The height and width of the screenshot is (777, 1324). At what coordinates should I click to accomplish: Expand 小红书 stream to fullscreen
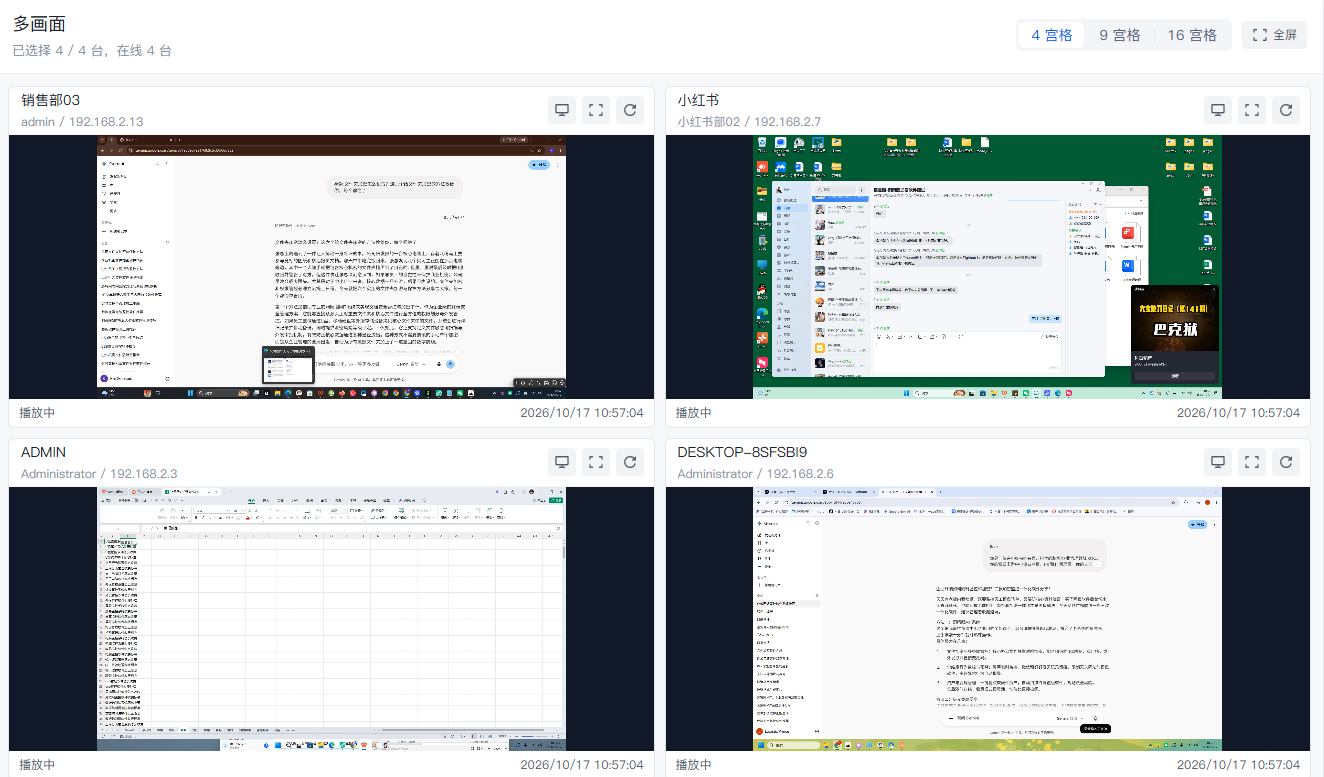click(x=1252, y=110)
